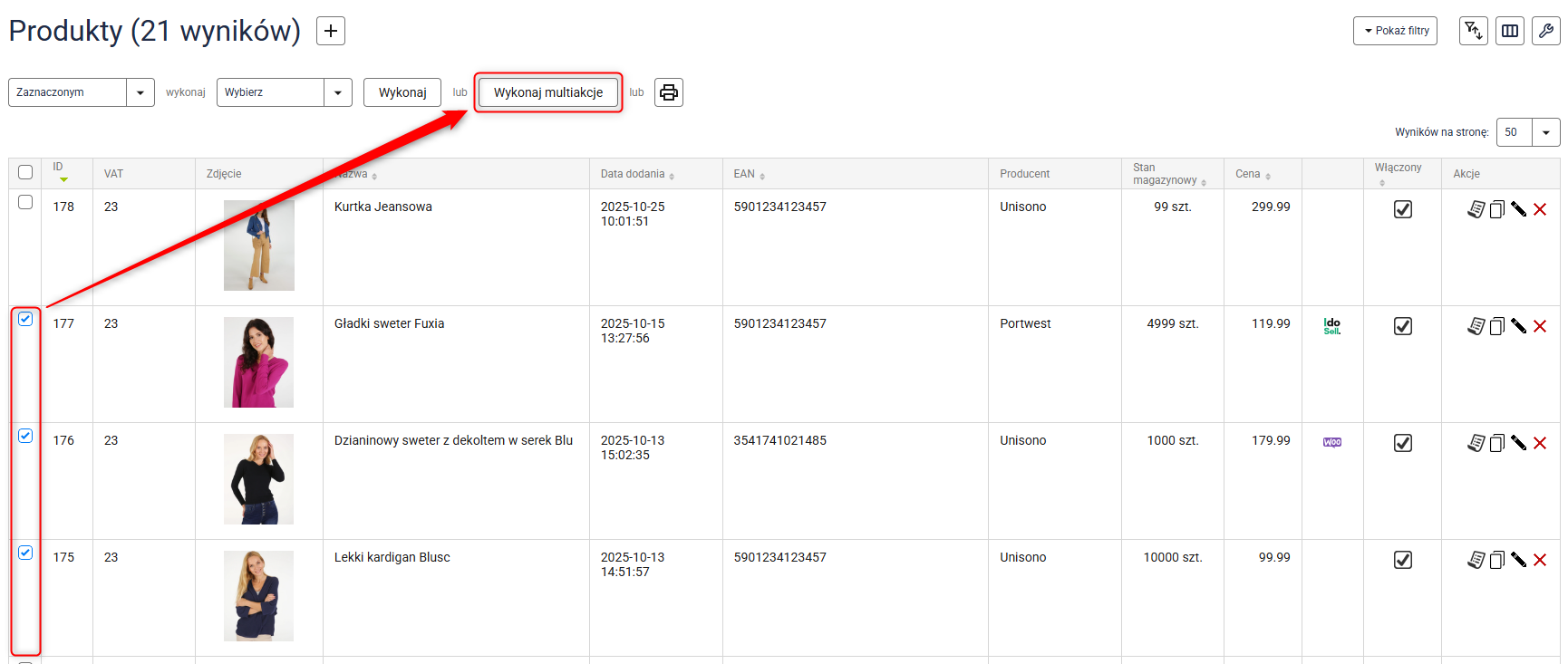Click the columns layout icon

(x=1510, y=31)
